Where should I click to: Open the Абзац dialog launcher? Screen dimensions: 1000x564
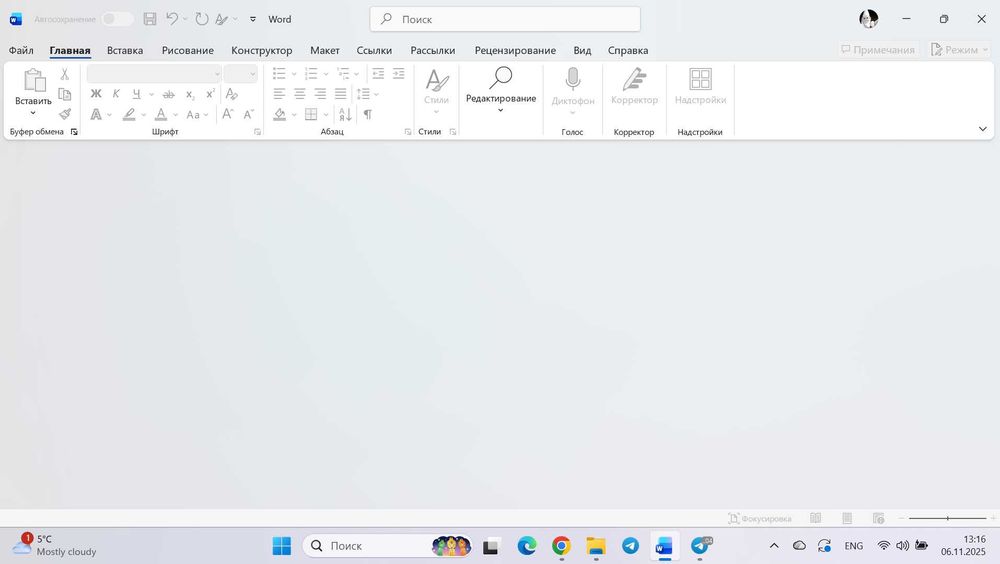click(408, 132)
